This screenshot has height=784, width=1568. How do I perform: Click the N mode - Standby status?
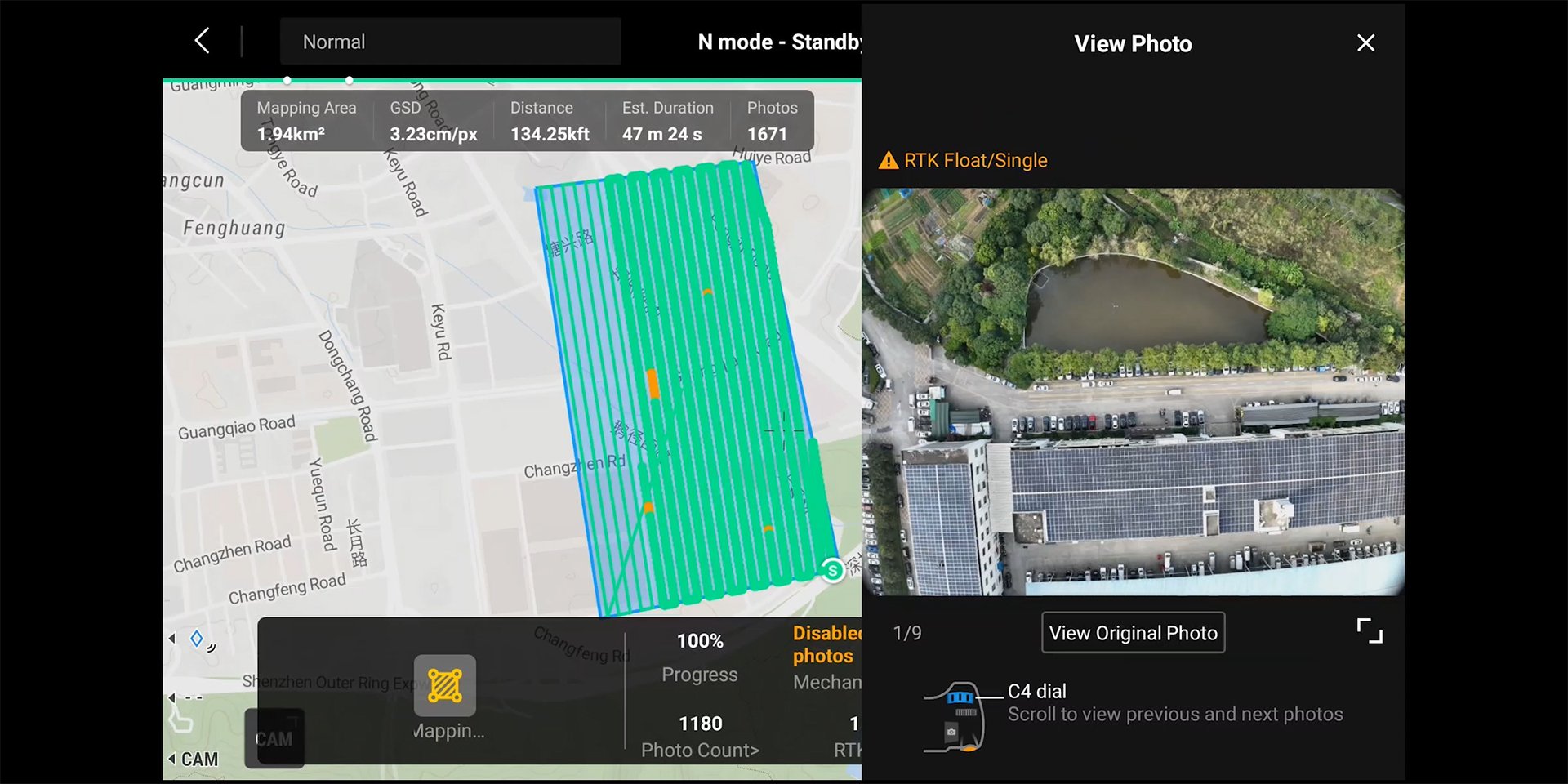click(780, 42)
